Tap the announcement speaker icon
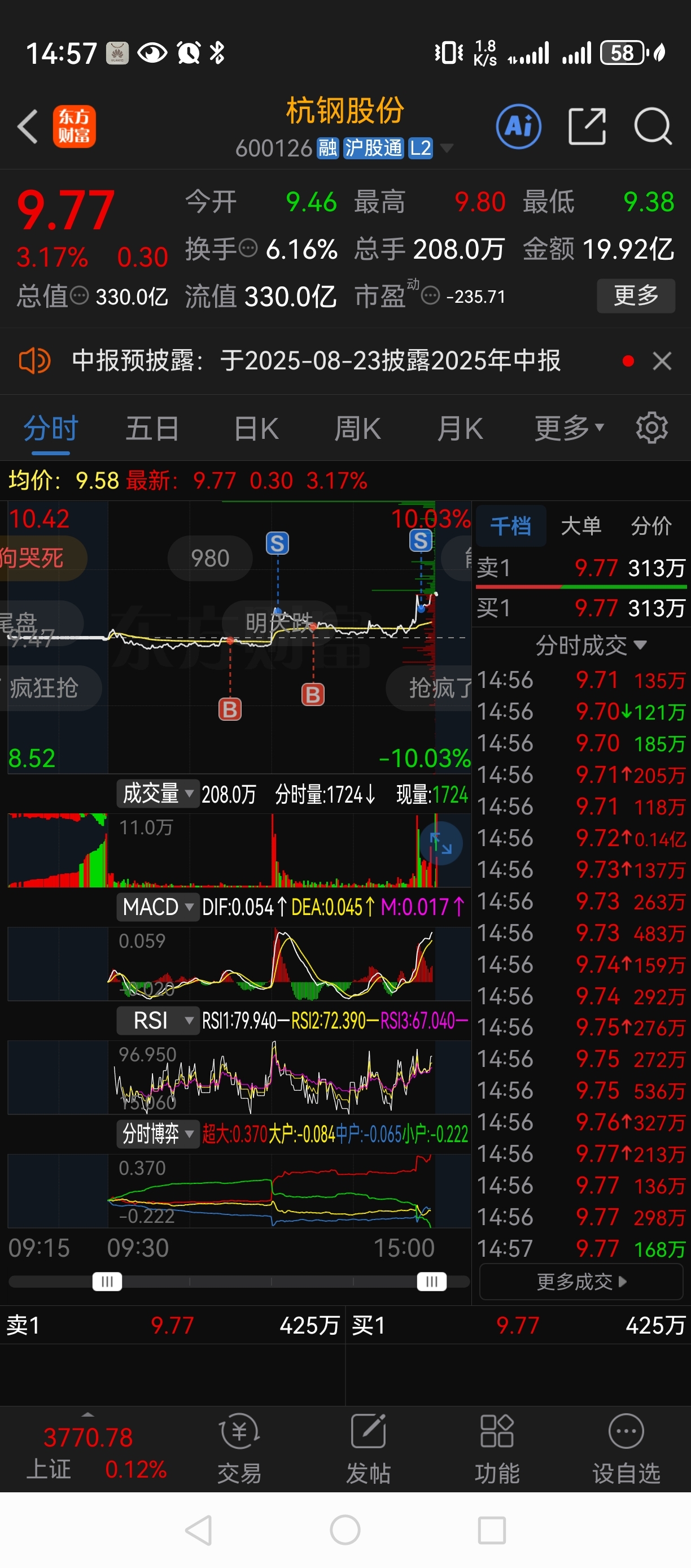691x1568 pixels. 34,361
